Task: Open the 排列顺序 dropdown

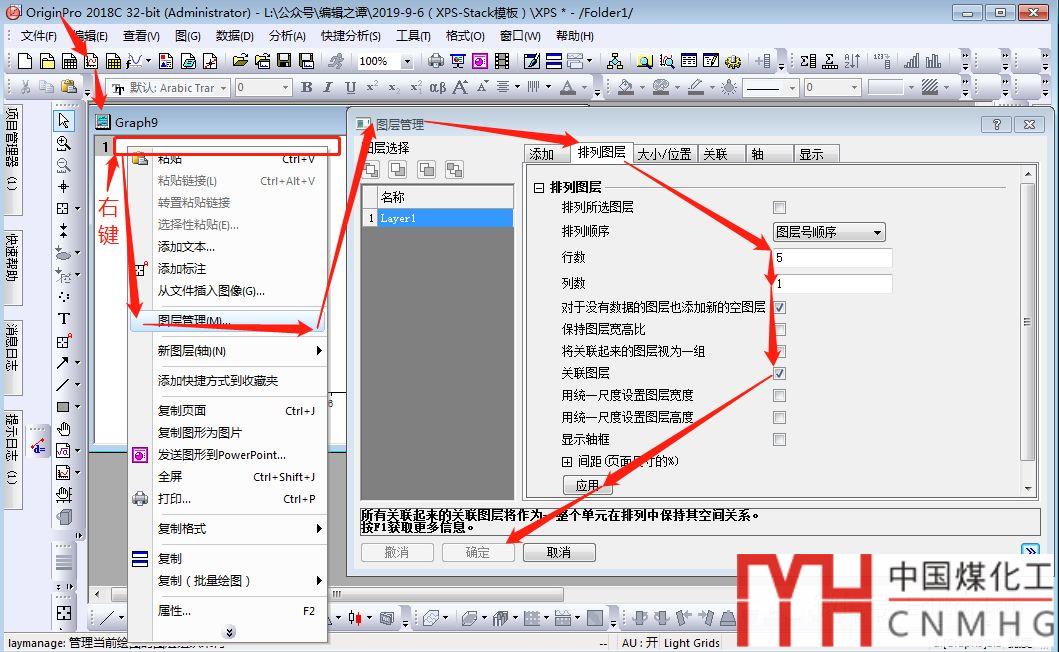Action: 829,232
